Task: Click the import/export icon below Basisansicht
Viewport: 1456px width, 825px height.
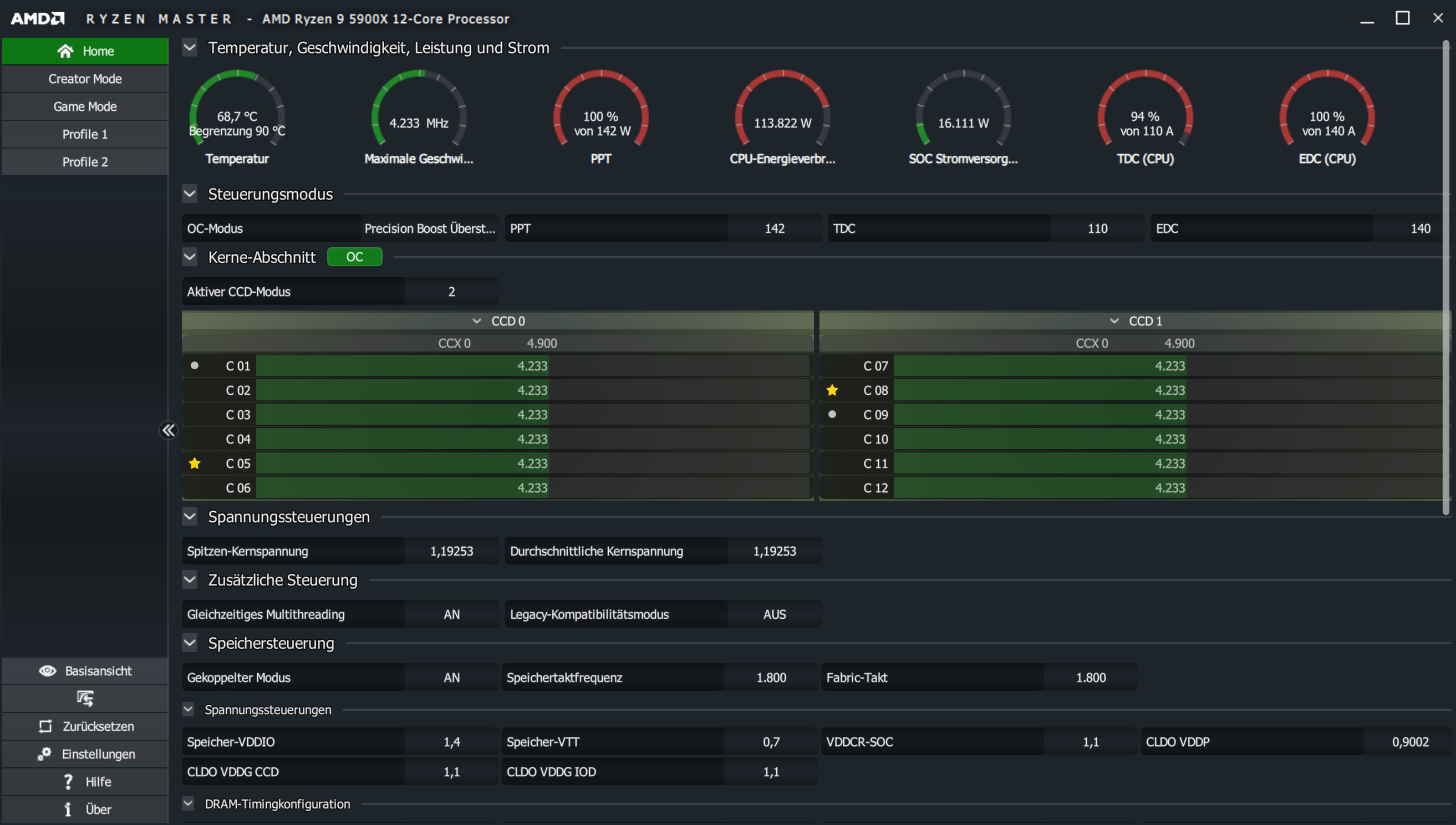Action: [x=85, y=699]
